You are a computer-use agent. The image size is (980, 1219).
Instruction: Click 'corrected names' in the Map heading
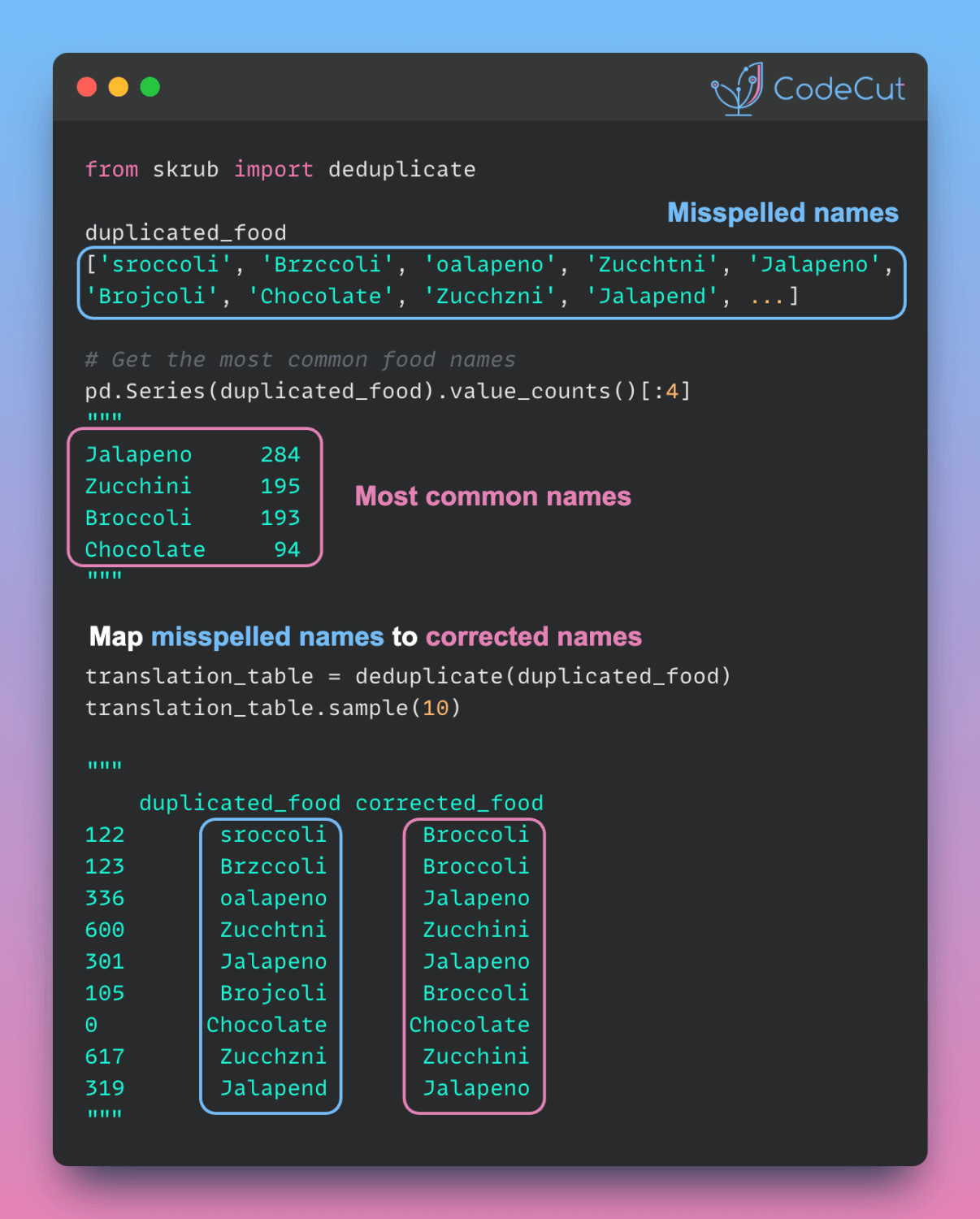point(533,637)
